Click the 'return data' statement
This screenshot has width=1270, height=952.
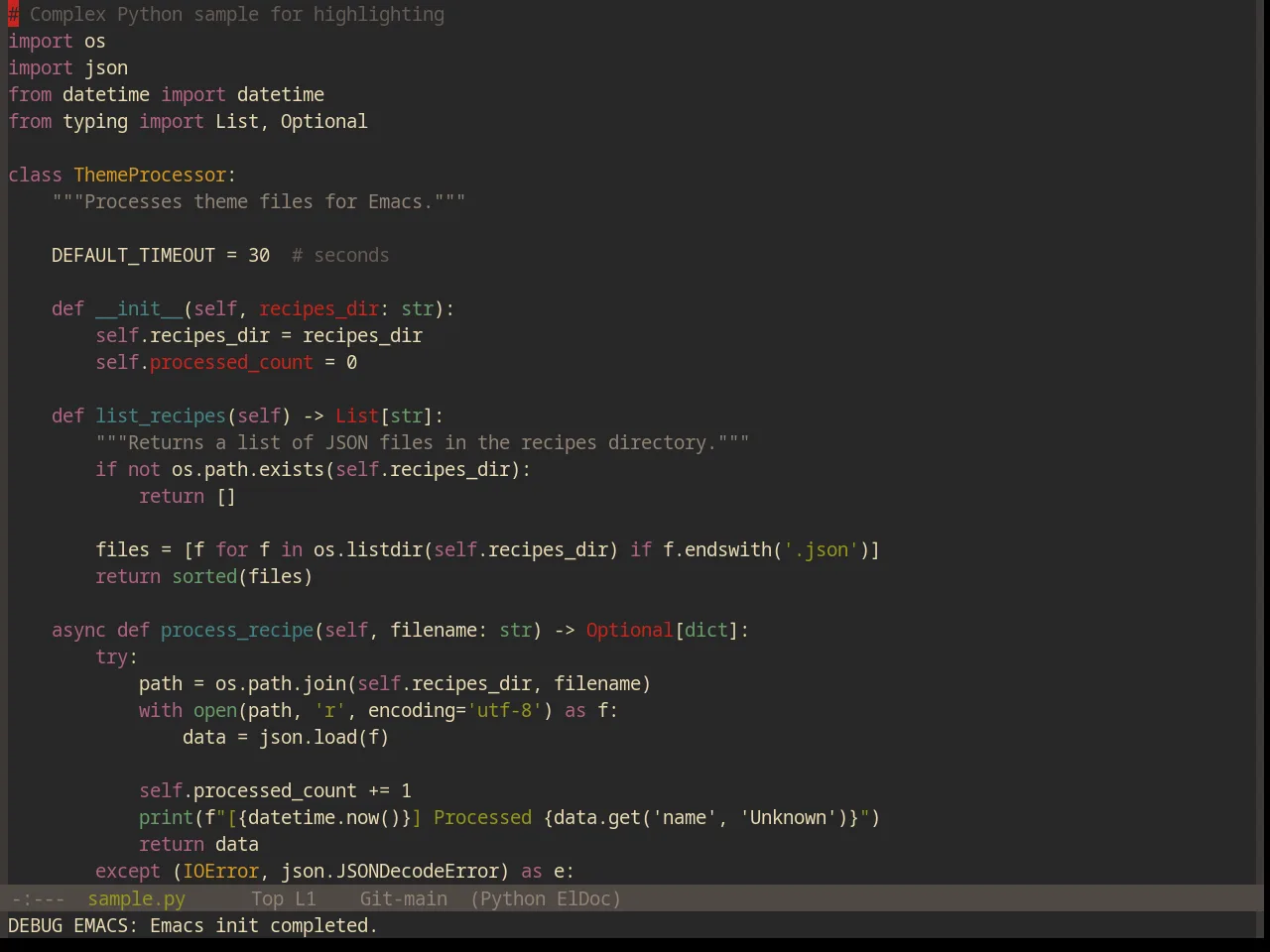(198, 845)
